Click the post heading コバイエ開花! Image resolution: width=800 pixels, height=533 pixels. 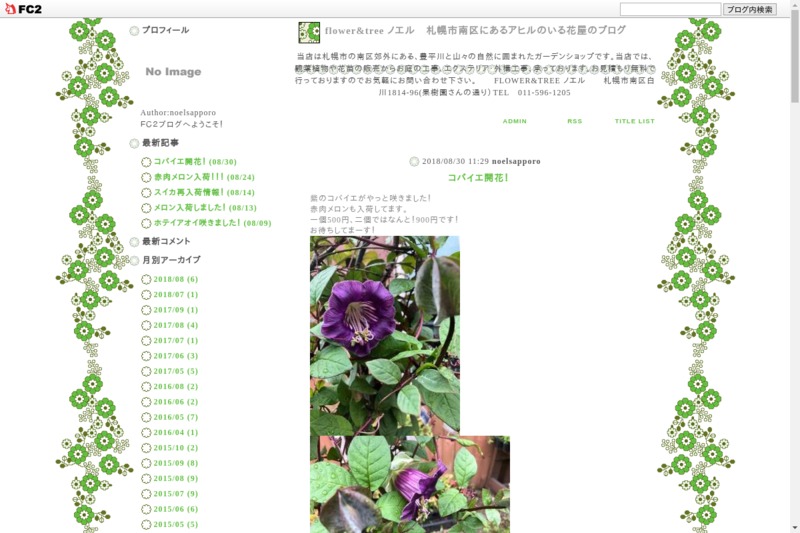478,177
